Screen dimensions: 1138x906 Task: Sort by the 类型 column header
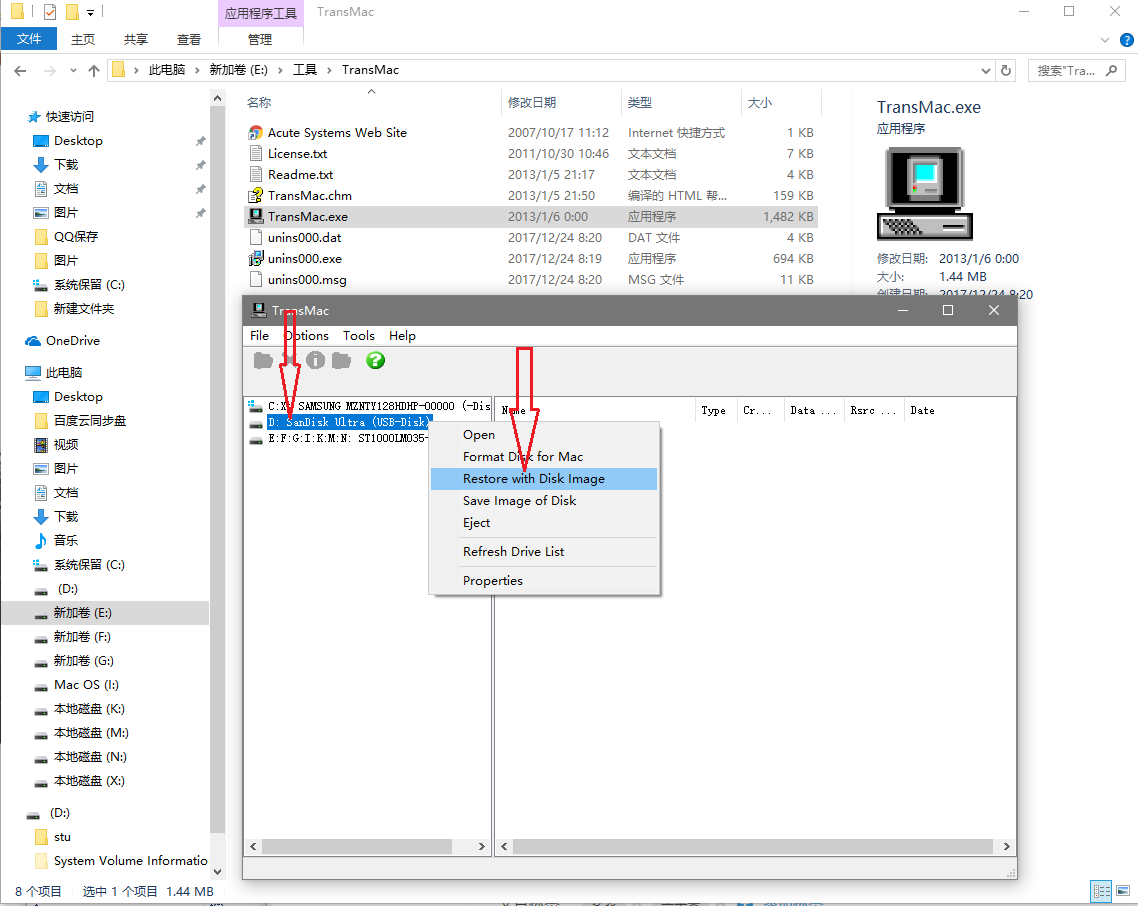681,102
